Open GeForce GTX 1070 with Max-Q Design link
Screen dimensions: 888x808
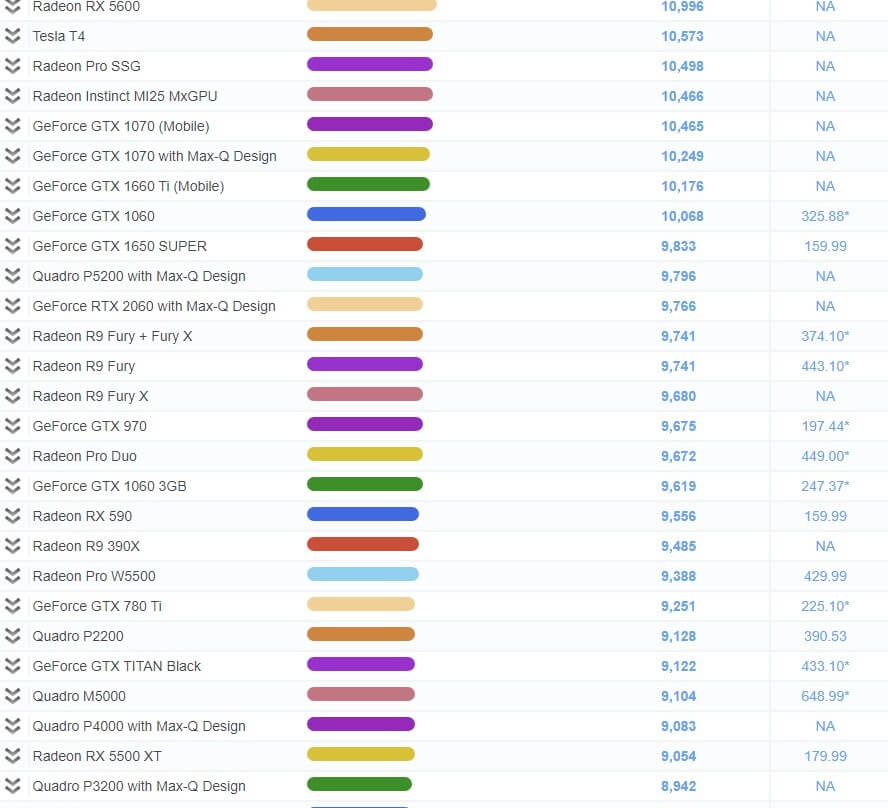(155, 156)
